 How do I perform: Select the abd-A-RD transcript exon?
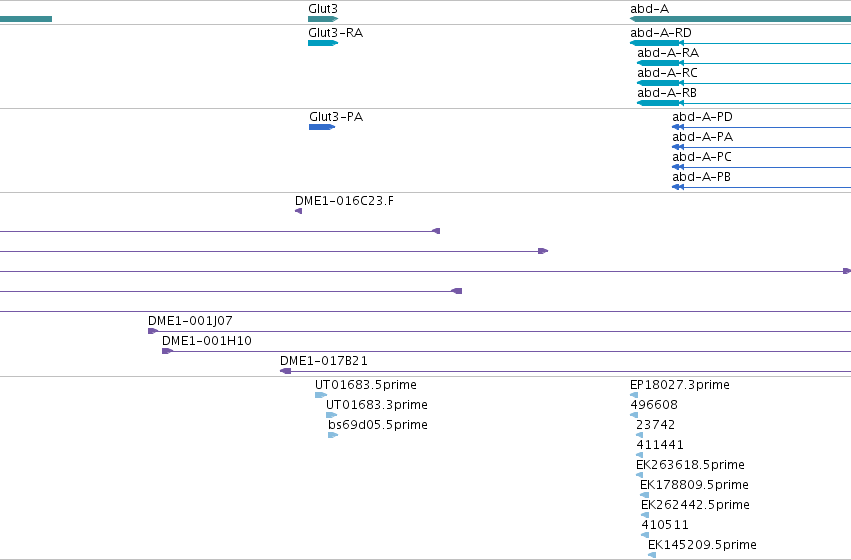pos(655,43)
